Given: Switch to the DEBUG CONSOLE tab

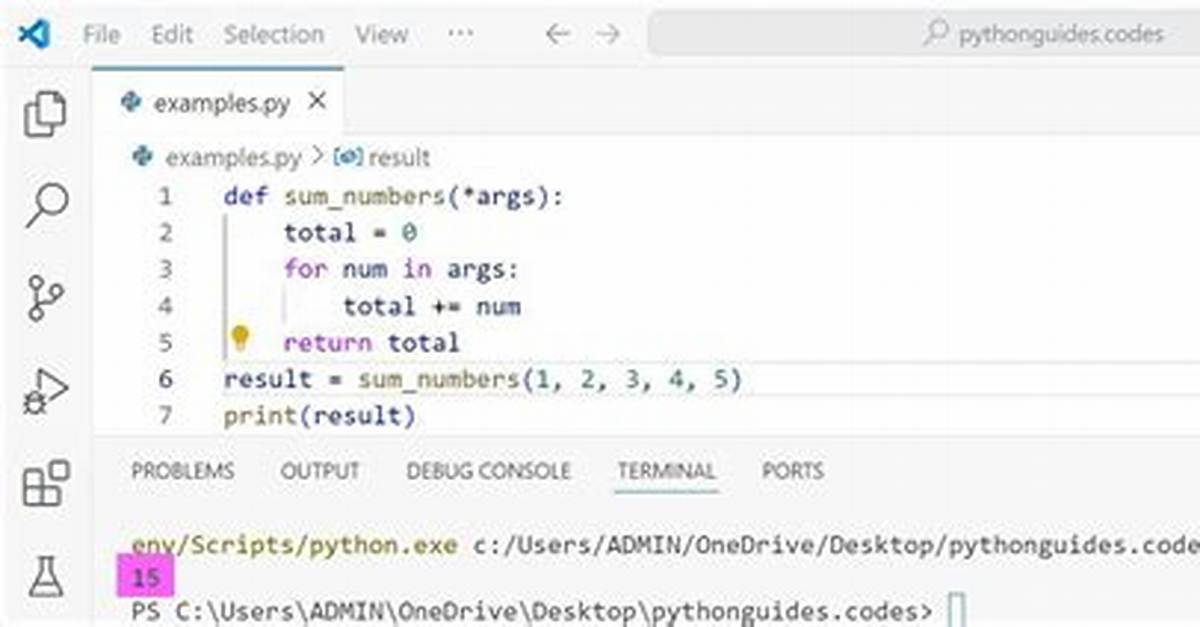Looking at the screenshot, I should coord(488,471).
